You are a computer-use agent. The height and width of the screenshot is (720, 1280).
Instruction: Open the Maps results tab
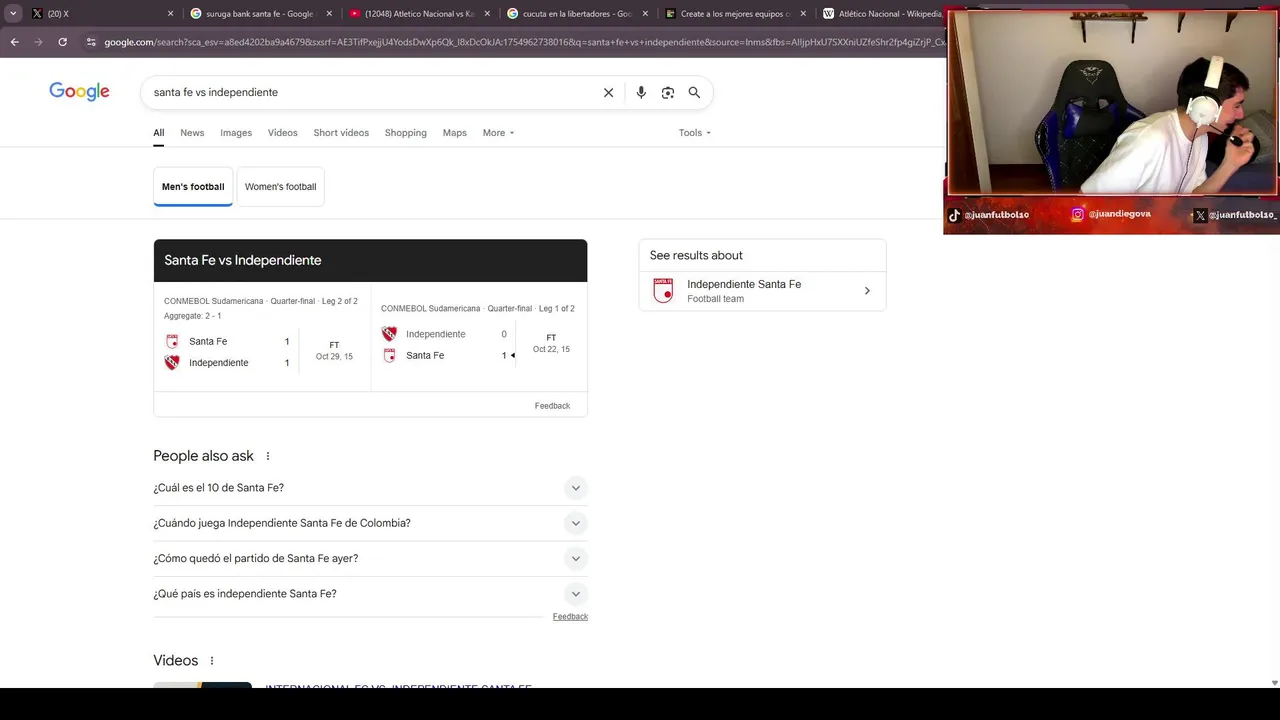click(454, 132)
